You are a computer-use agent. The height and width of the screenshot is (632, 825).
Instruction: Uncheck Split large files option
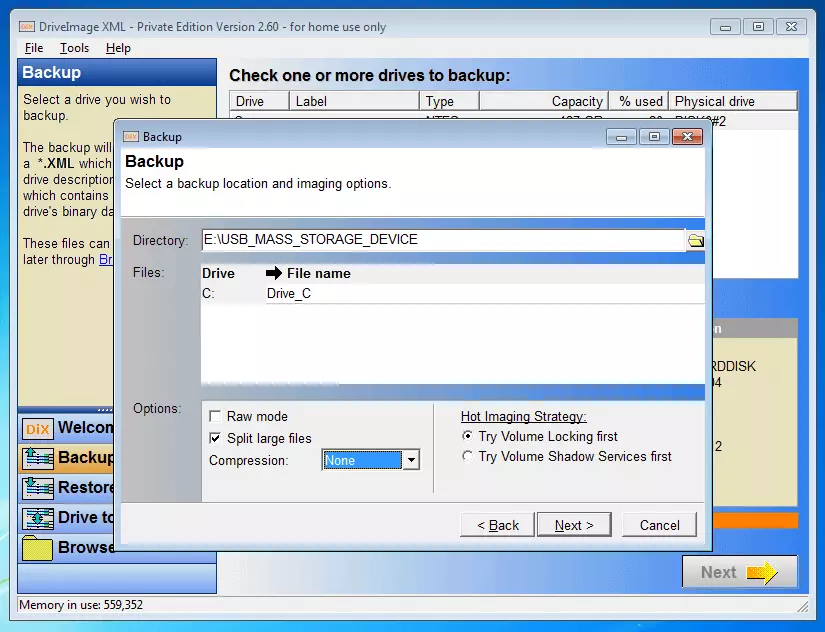coord(215,439)
